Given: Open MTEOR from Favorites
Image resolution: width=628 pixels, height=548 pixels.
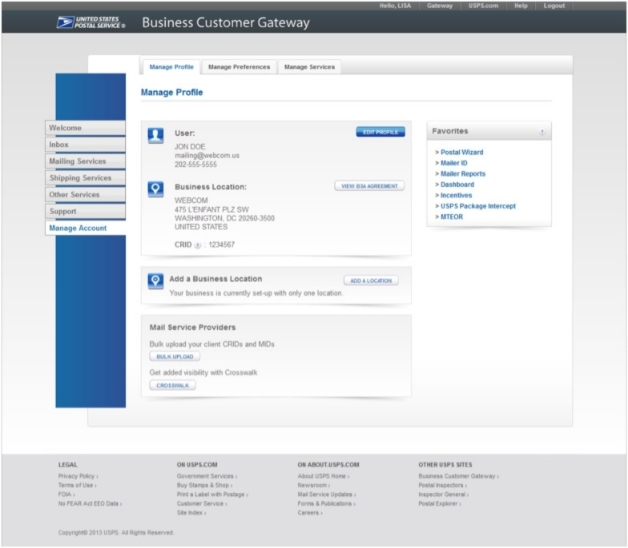Looking at the screenshot, I should pos(451,217).
